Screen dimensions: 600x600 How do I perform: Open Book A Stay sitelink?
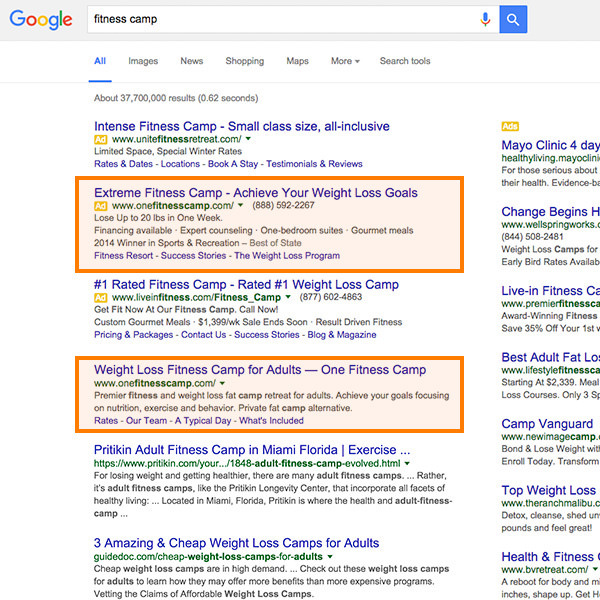tap(233, 164)
